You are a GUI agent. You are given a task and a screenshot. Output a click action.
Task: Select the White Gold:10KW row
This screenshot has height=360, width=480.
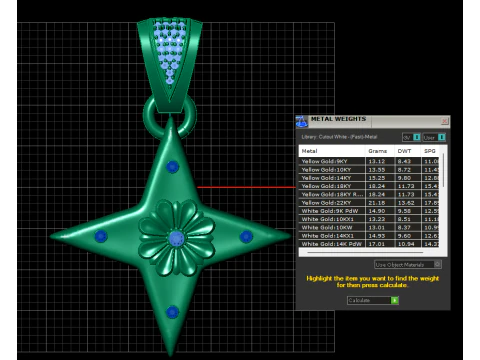pyautogui.click(x=369, y=228)
